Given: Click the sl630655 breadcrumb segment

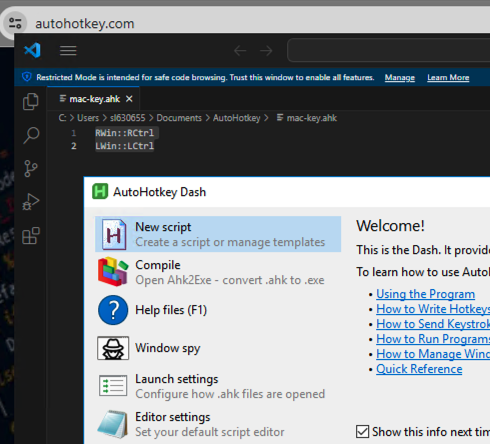Looking at the screenshot, I should (128, 118).
